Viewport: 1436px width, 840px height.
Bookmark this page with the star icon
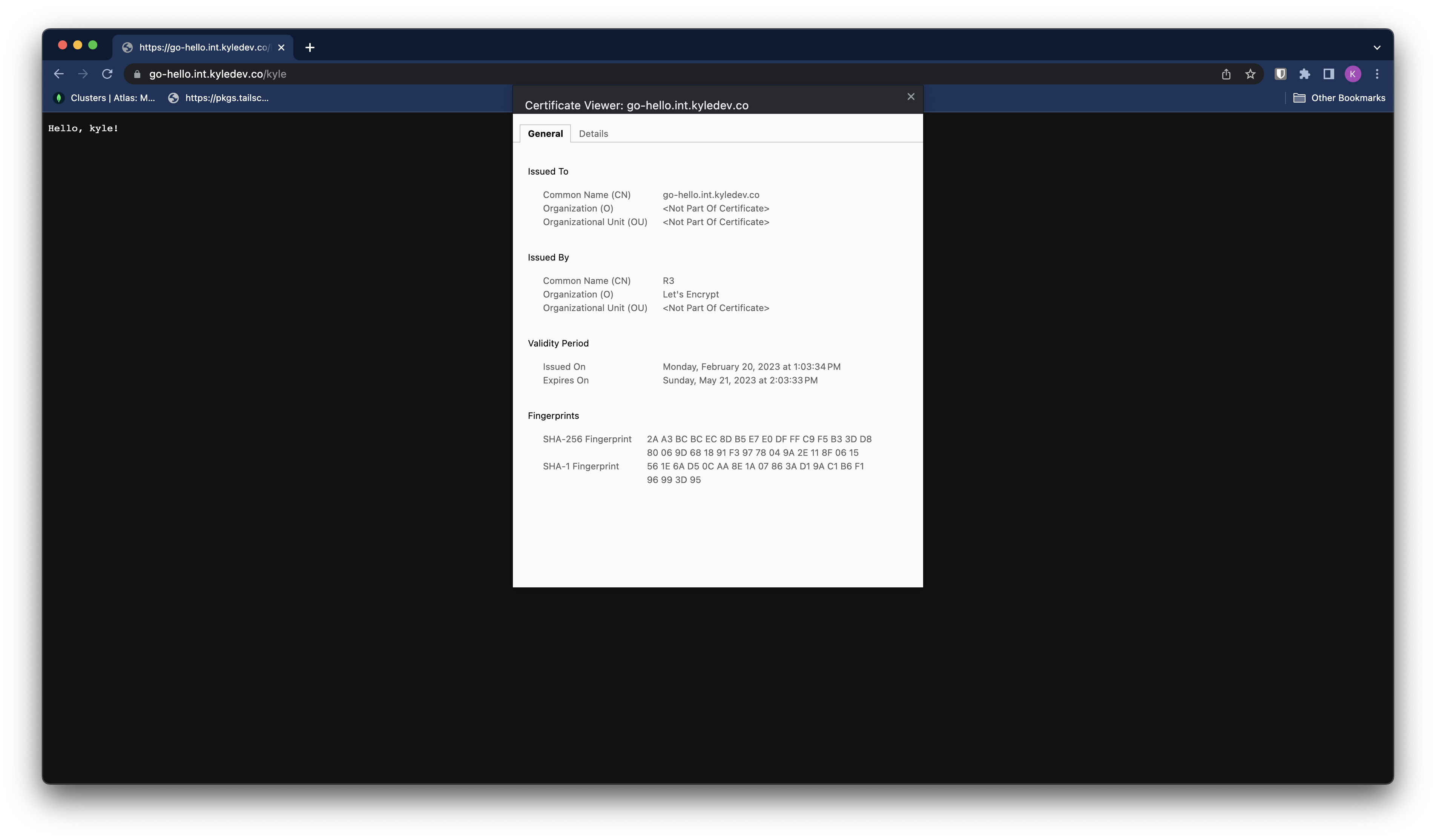[x=1250, y=74]
